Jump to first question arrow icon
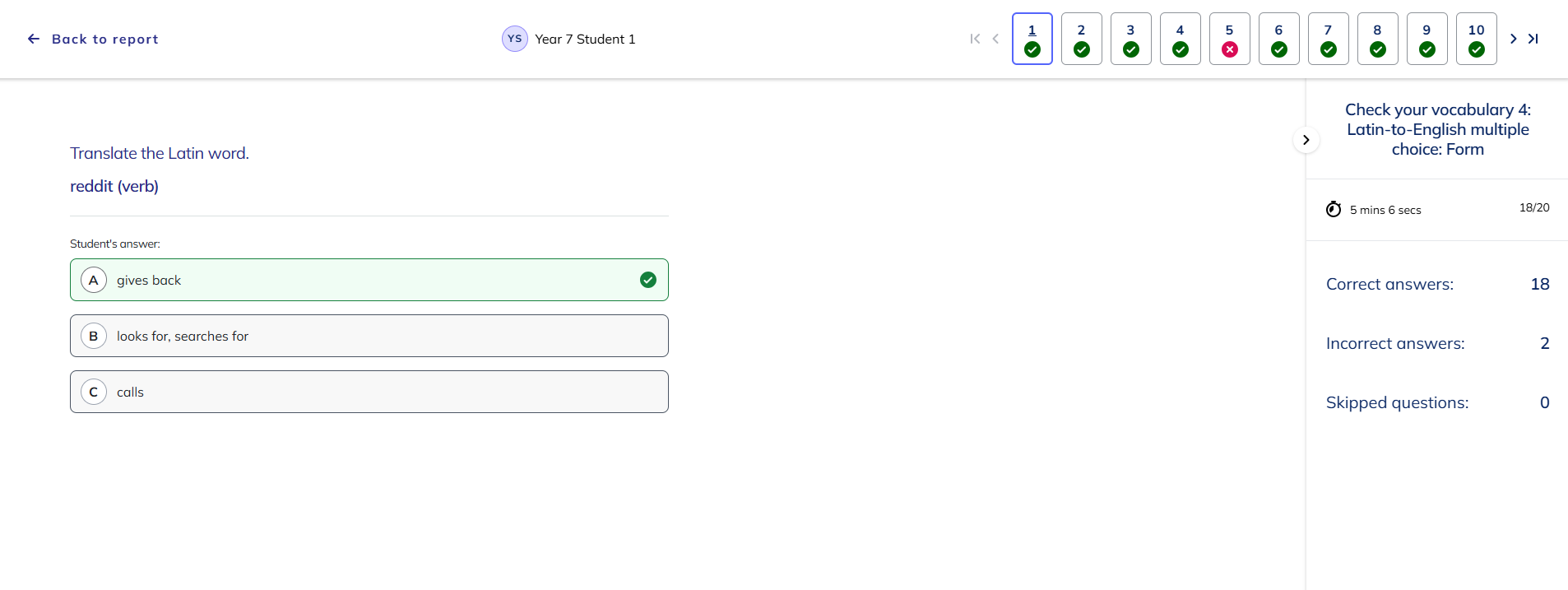Viewport: 1568px width, 590px height. (975, 39)
